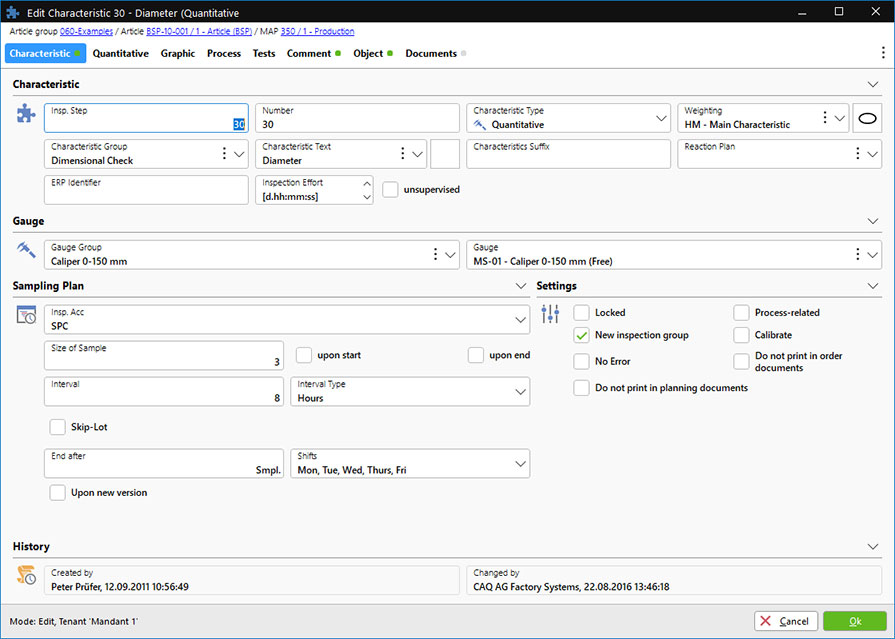This screenshot has height=639, width=895.
Task: Click the Settings sliders icon
Action: coord(550,314)
